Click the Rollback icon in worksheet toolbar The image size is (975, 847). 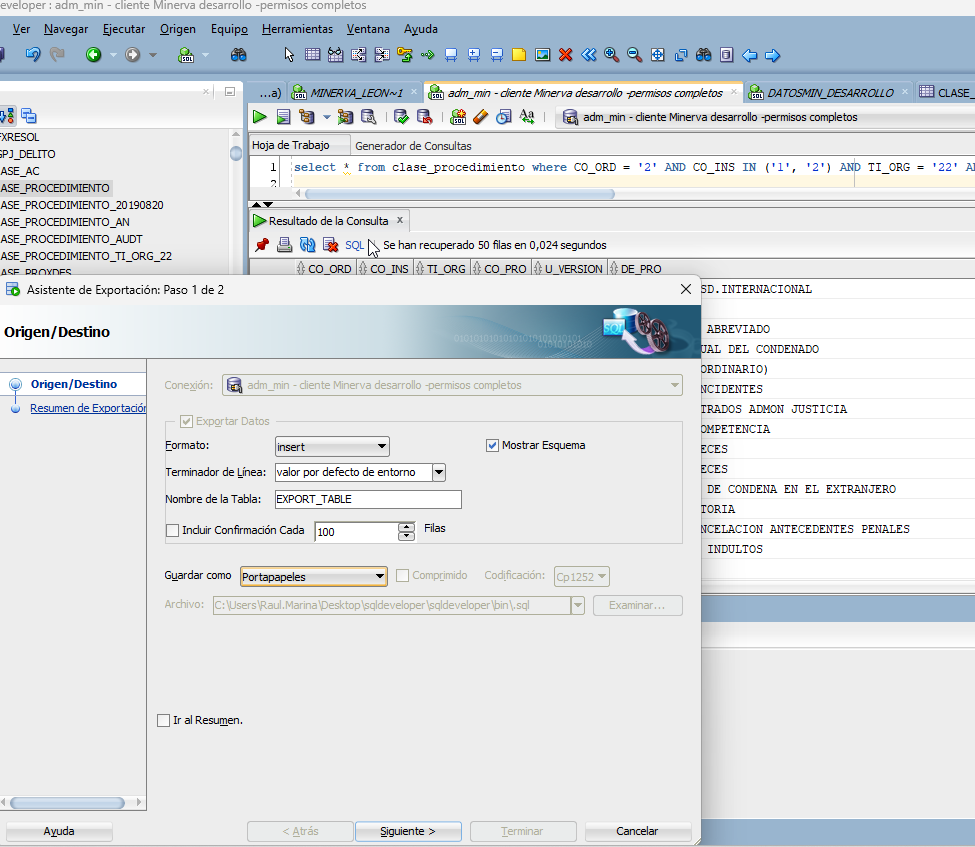click(x=424, y=117)
